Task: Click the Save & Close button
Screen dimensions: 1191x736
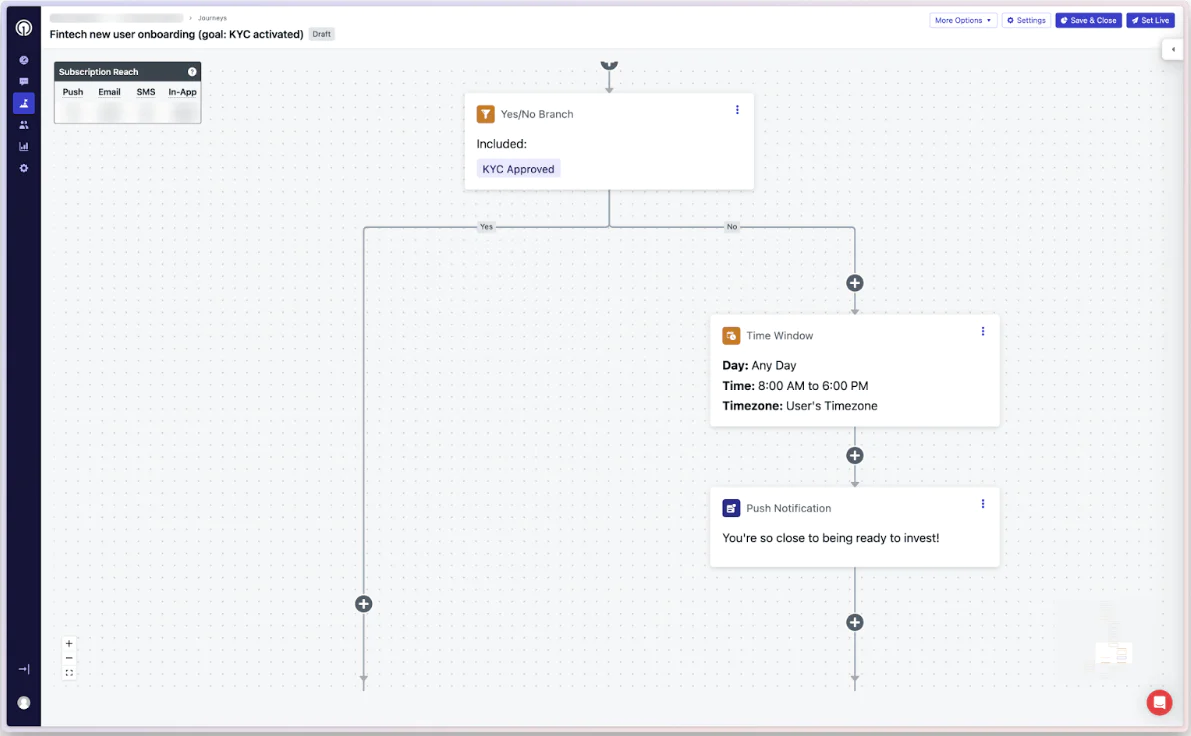Action: tap(1088, 19)
